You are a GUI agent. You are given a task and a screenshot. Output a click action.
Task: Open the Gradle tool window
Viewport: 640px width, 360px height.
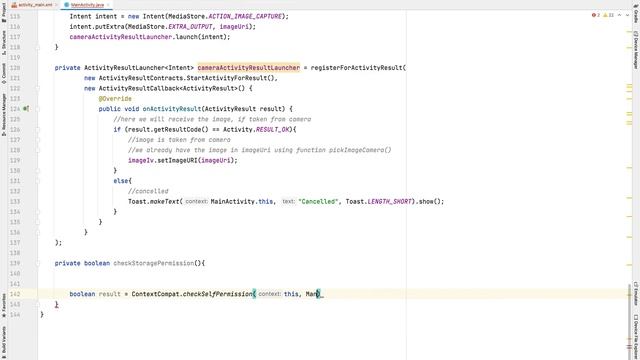636,13
